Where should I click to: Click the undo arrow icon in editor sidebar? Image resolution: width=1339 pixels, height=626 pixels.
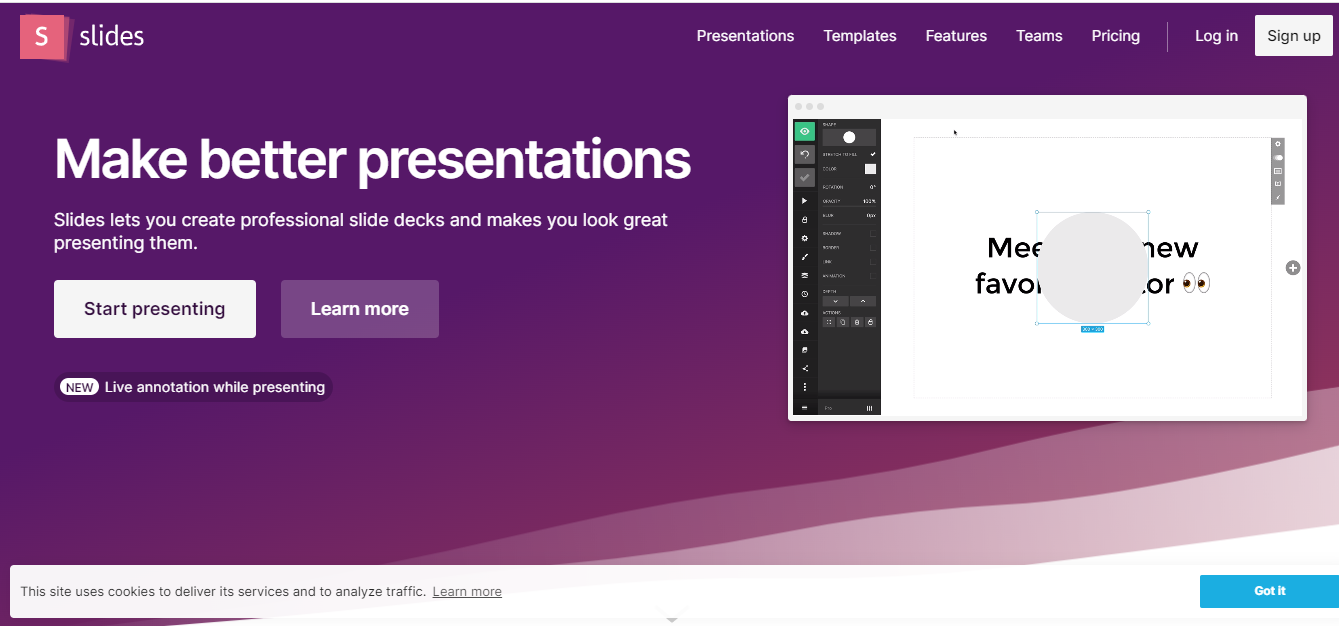click(x=805, y=155)
